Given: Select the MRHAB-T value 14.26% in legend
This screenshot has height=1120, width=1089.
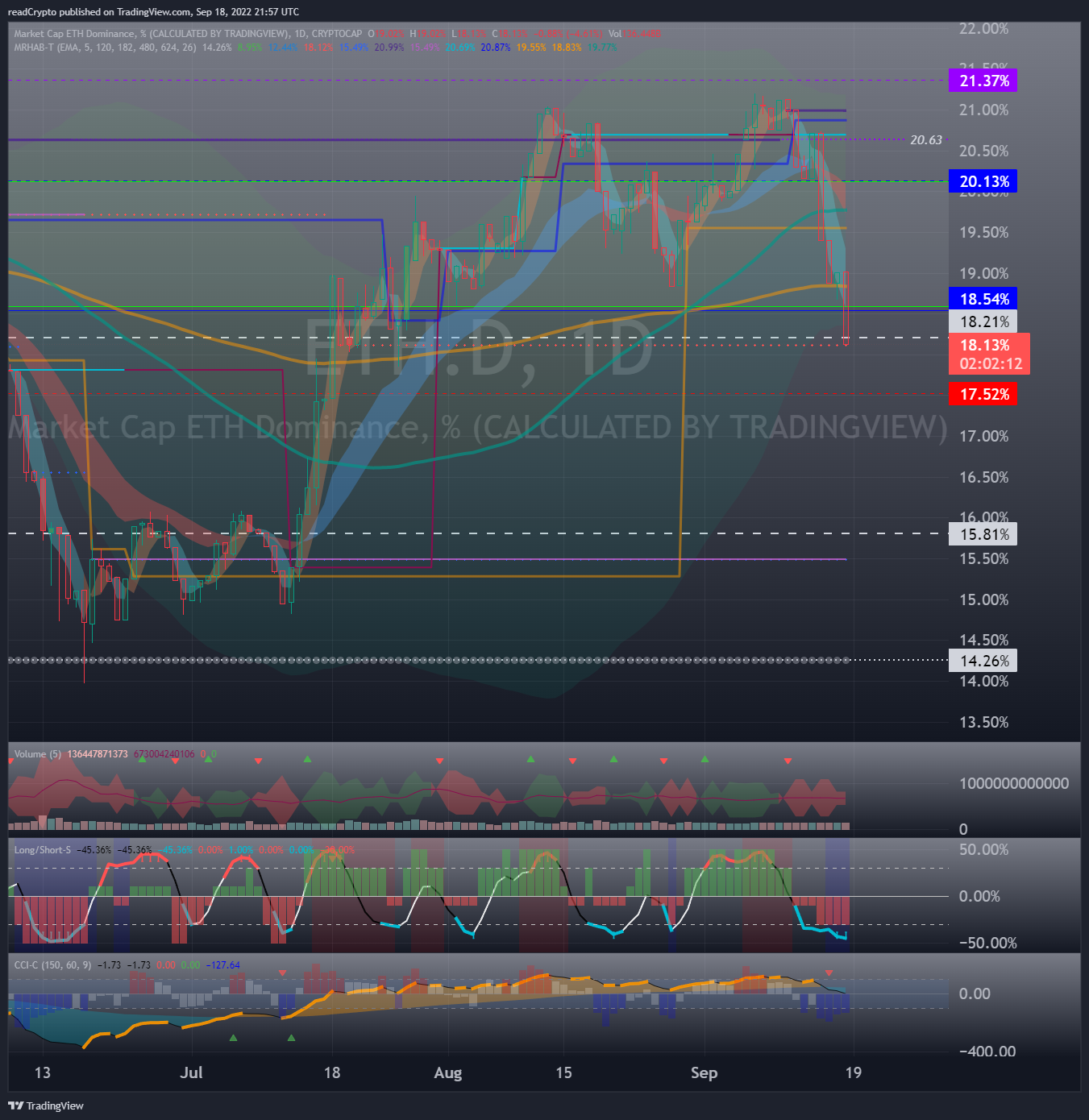Looking at the screenshot, I should coord(217,48).
